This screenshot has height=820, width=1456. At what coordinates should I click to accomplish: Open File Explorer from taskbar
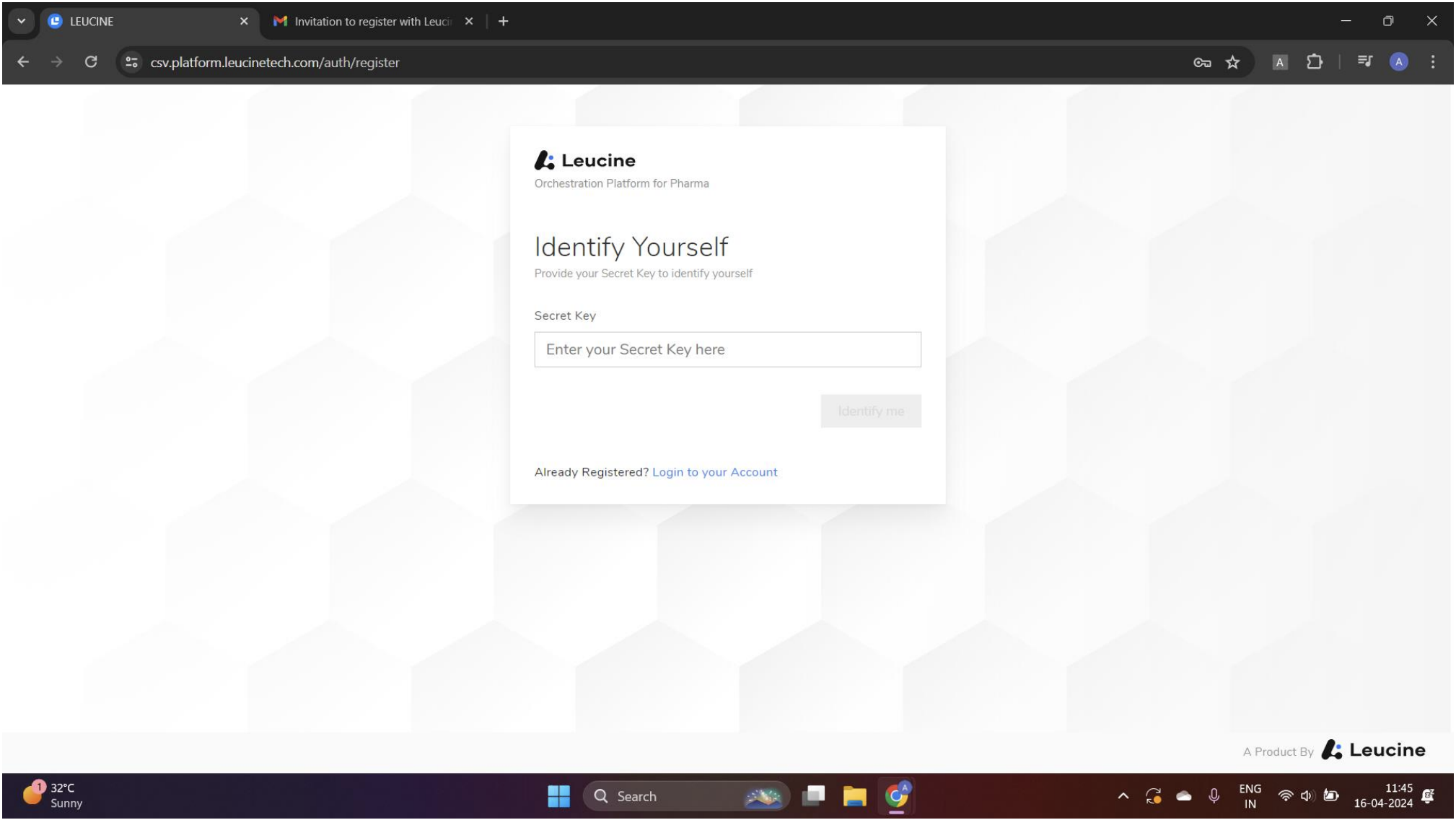(854, 796)
